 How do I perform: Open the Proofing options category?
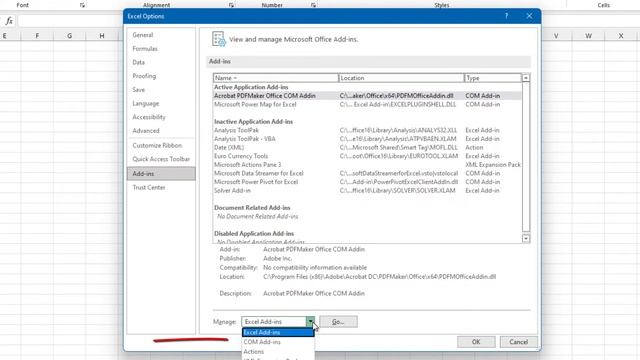(x=161, y=76)
